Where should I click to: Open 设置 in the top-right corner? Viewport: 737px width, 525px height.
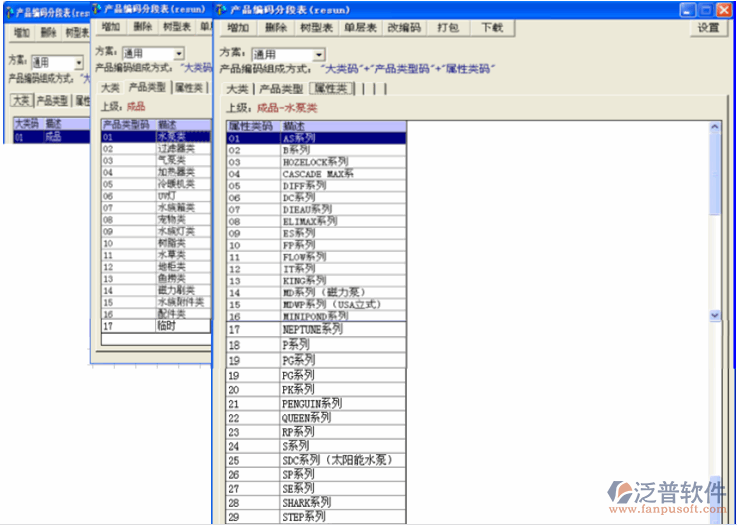(x=708, y=28)
